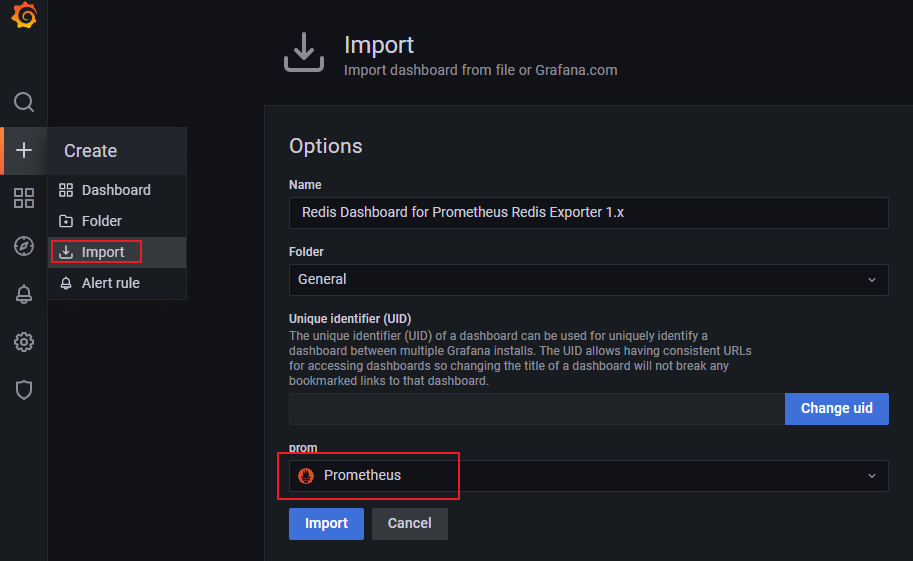Expand the General folder dropdown
Image resolution: width=913 pixels, height=561 pixels.
tap(589, 280)
